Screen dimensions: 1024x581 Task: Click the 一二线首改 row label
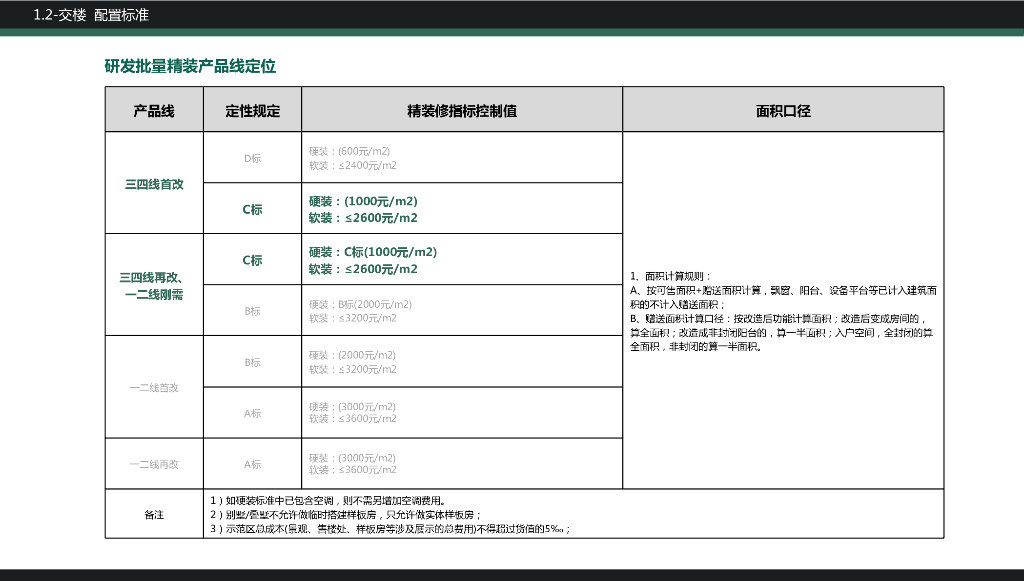pos(154,386)
